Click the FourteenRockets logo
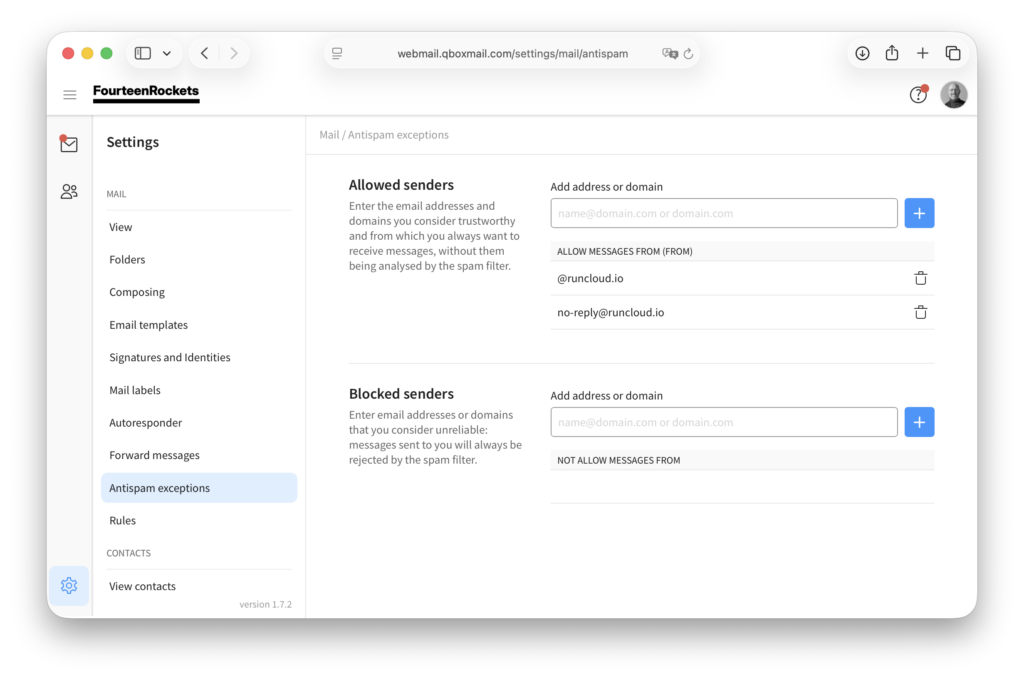1024x680 pixels. click(x=146, y=92)
